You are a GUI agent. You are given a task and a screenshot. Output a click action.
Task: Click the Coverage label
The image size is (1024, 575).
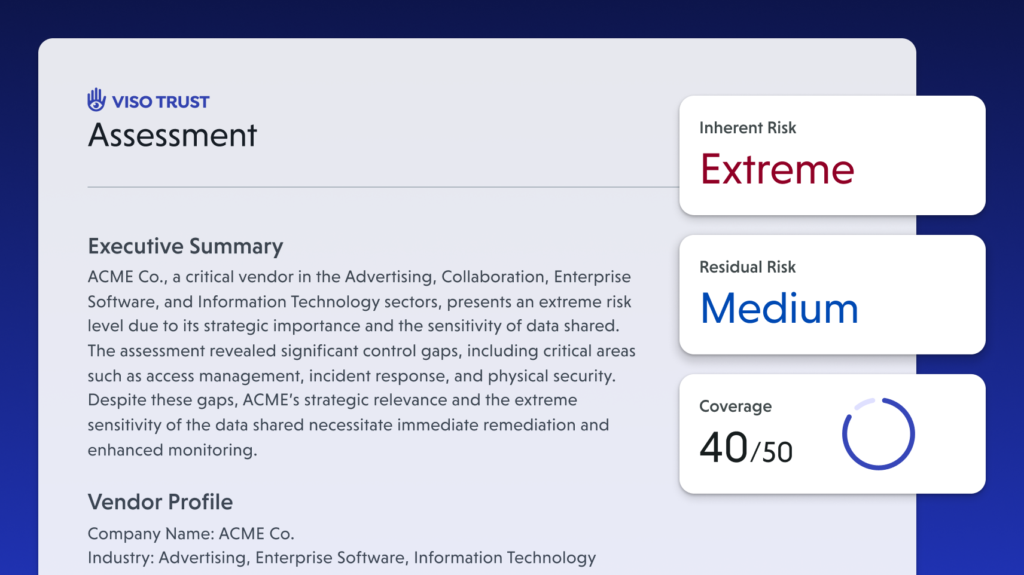(x=735, y=407)
